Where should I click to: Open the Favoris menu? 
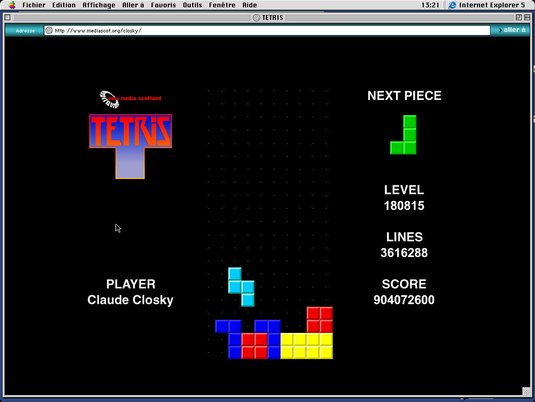(163, 5)
